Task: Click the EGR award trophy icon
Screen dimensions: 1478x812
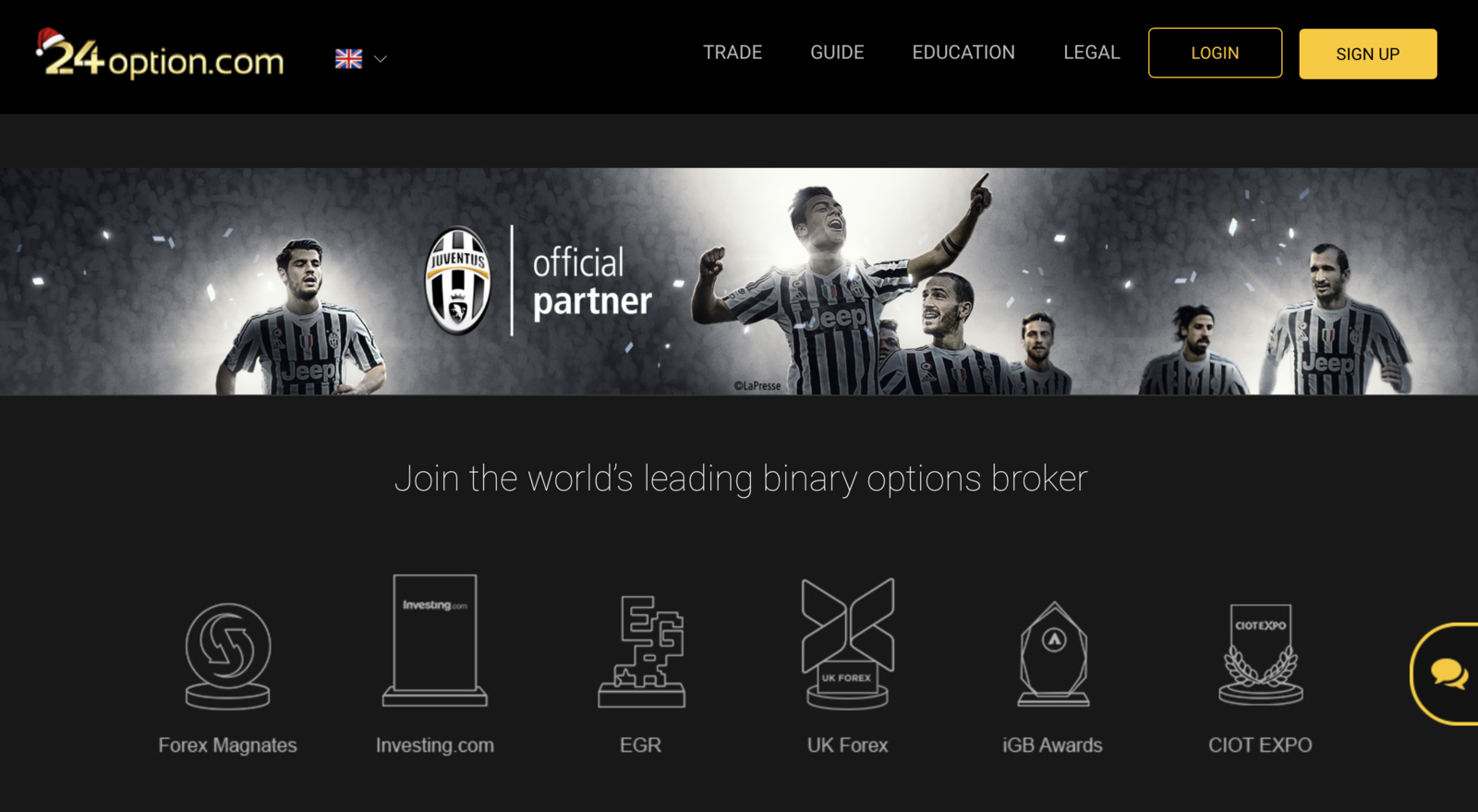Action: tap(641, 651)
